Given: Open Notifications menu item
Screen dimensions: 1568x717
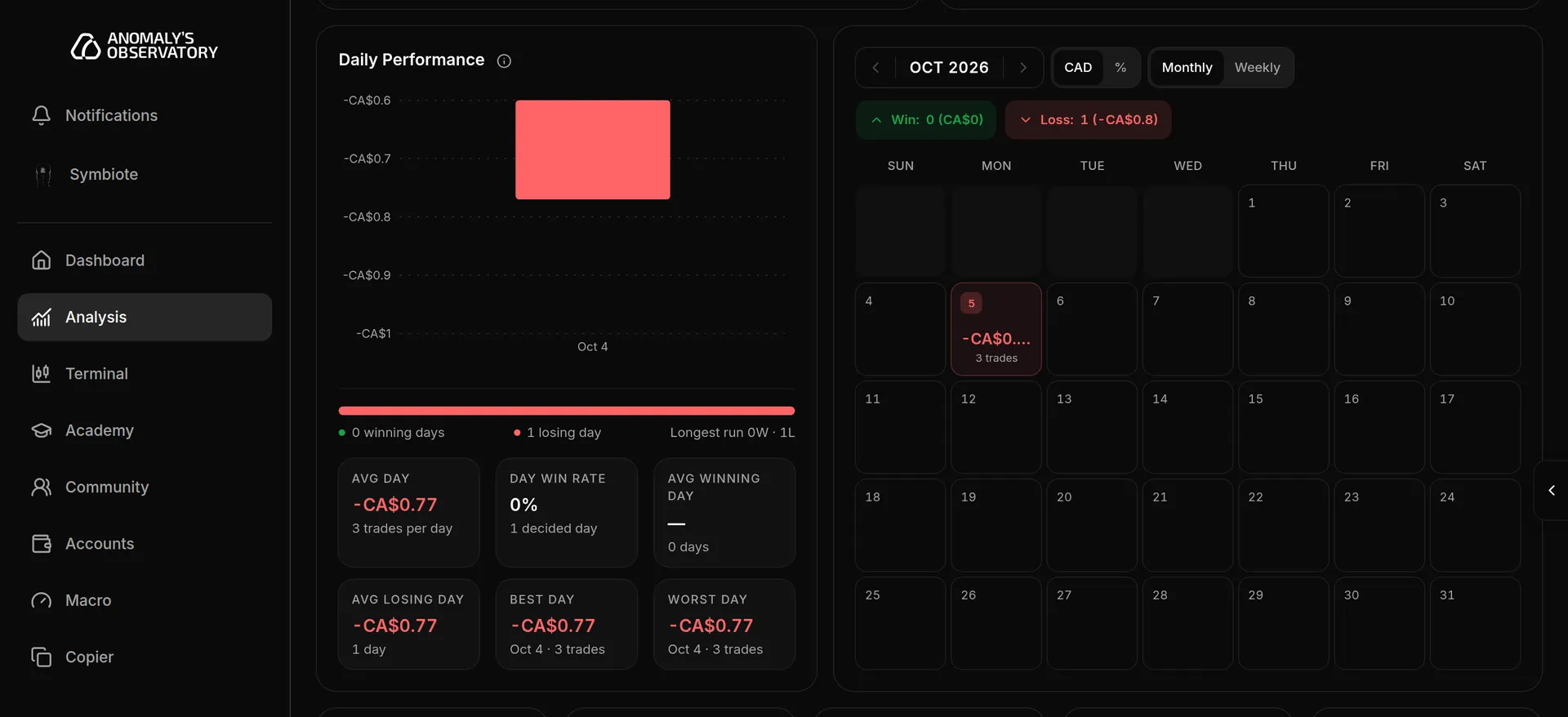Looking at the screenshot, I should pos(145,115).
